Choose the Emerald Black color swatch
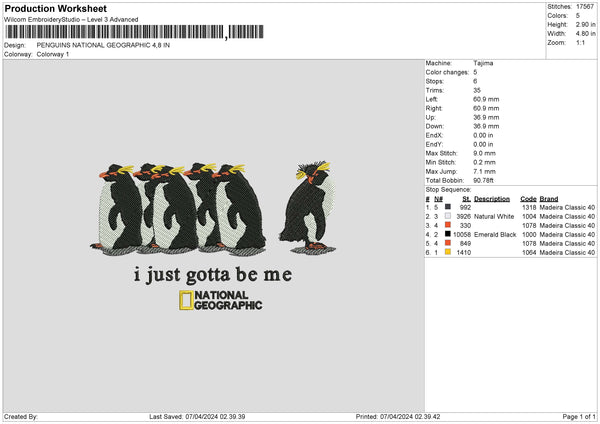This screenshot has height=424, width=600. pos(448,234)
